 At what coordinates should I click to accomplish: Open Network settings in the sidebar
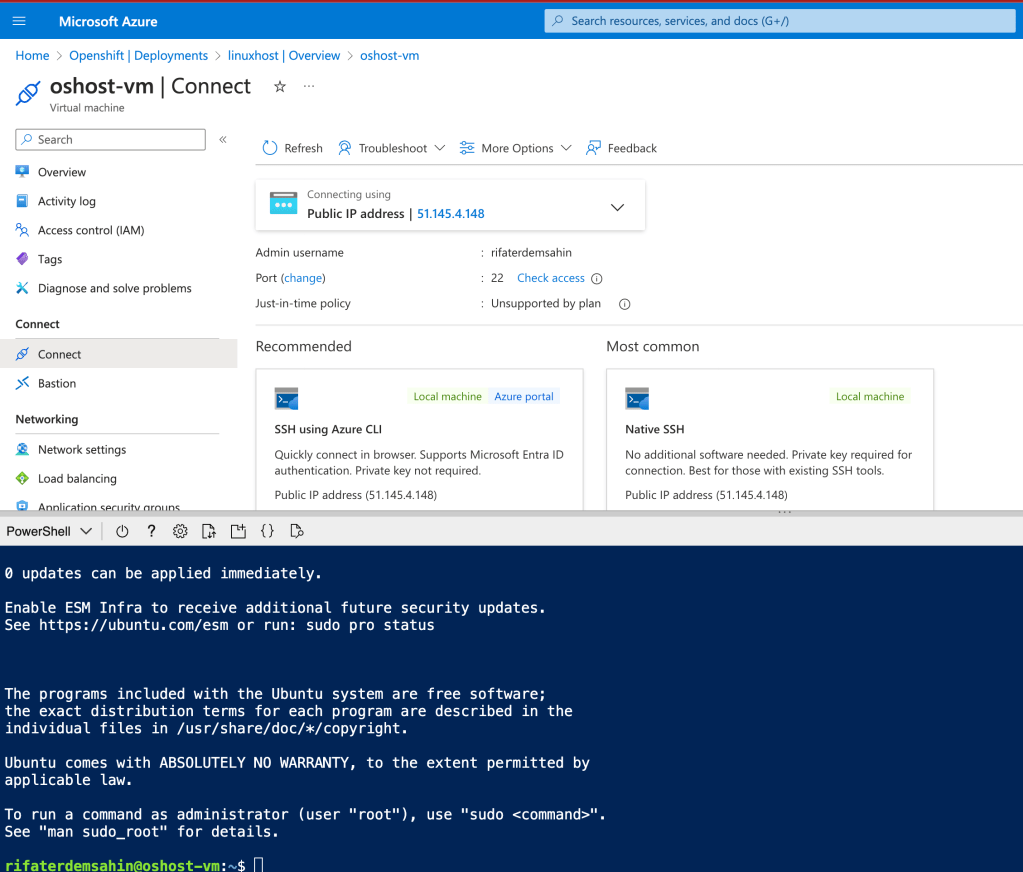coord(82,449)
